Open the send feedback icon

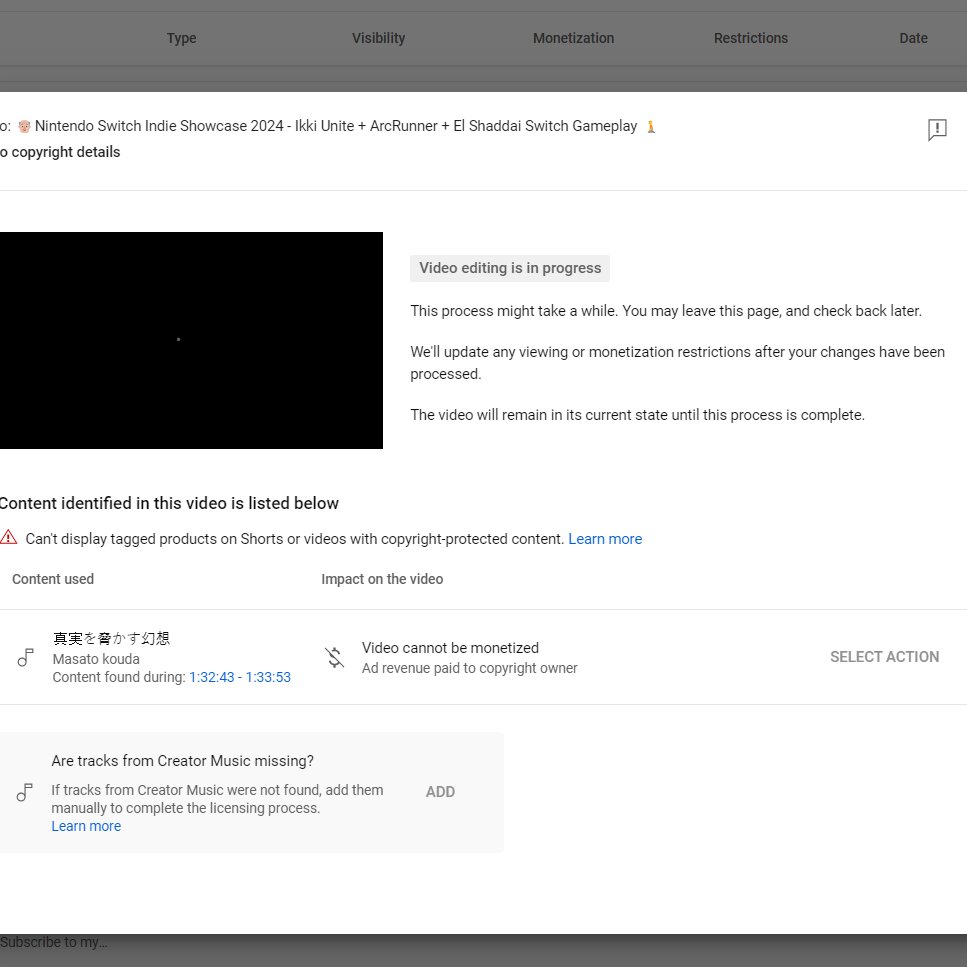(937, 130)
